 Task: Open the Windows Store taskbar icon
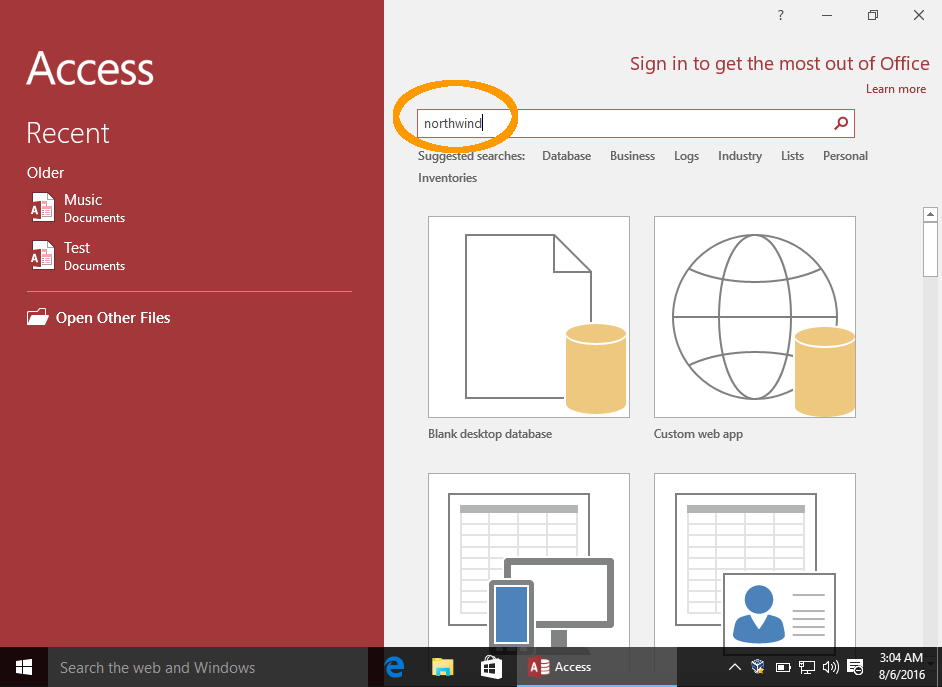tap(491, 667)
